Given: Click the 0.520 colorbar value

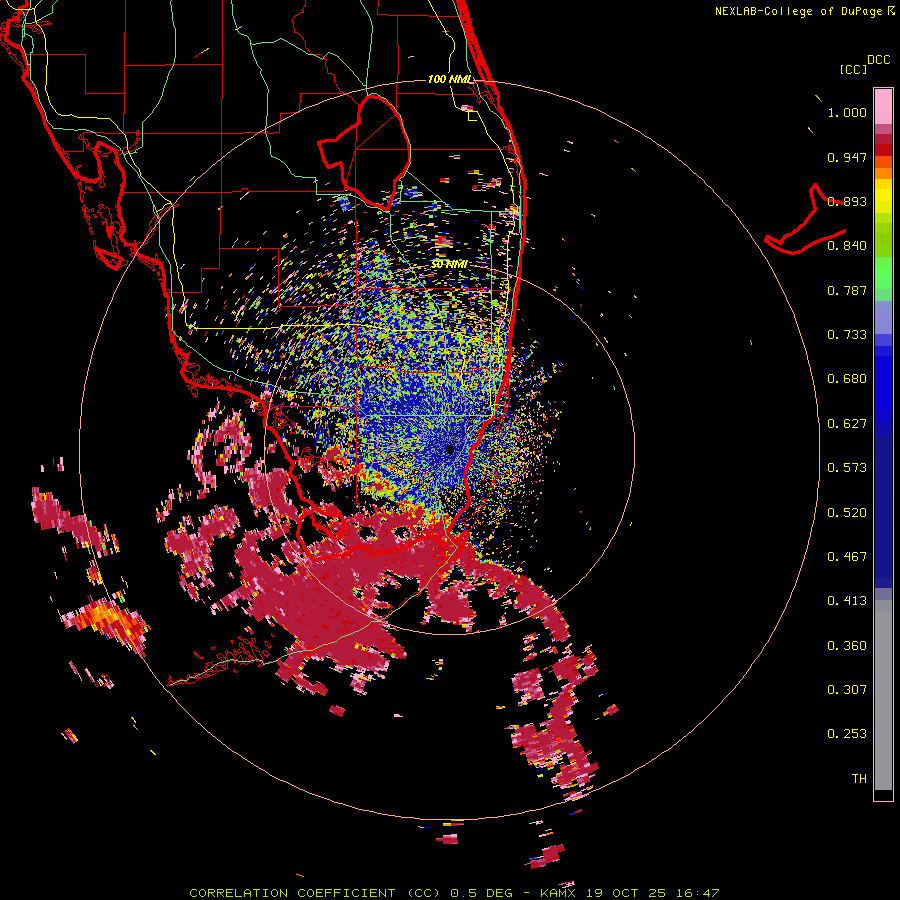Looking at the screenshot, I should 847,513.
